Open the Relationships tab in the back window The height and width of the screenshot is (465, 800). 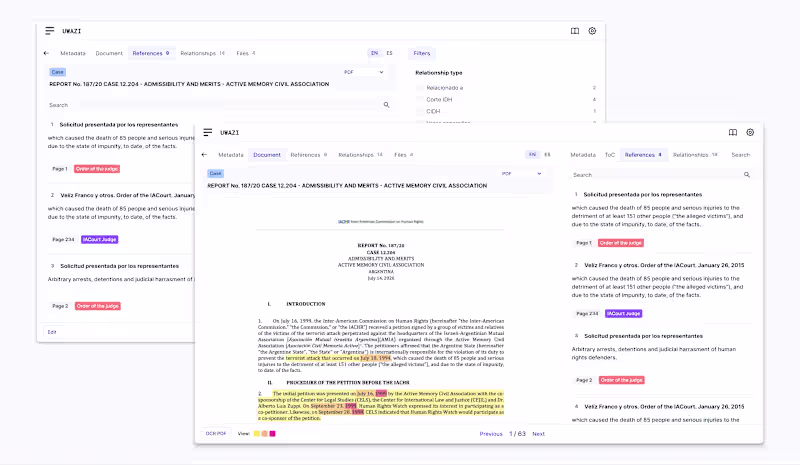(203, 53)
